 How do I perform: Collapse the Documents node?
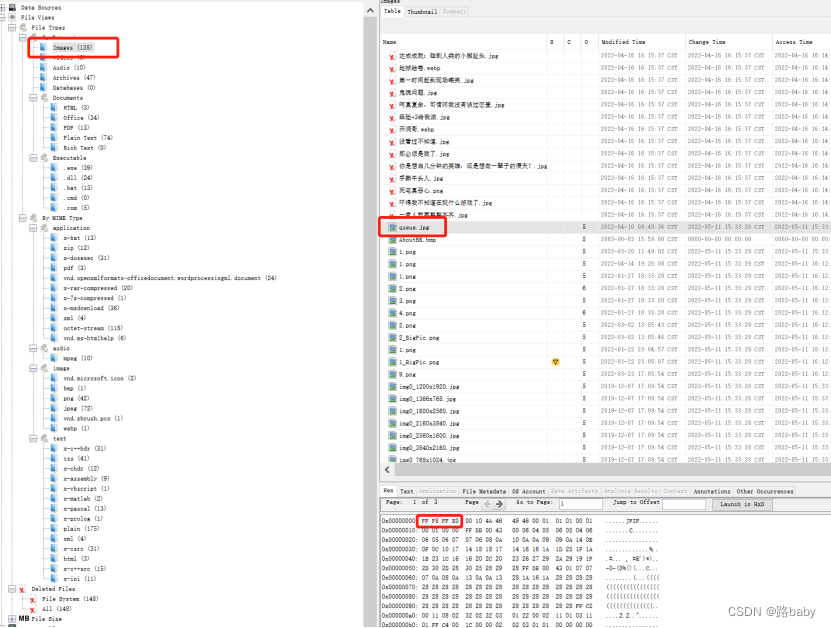[x=33, y=98]
